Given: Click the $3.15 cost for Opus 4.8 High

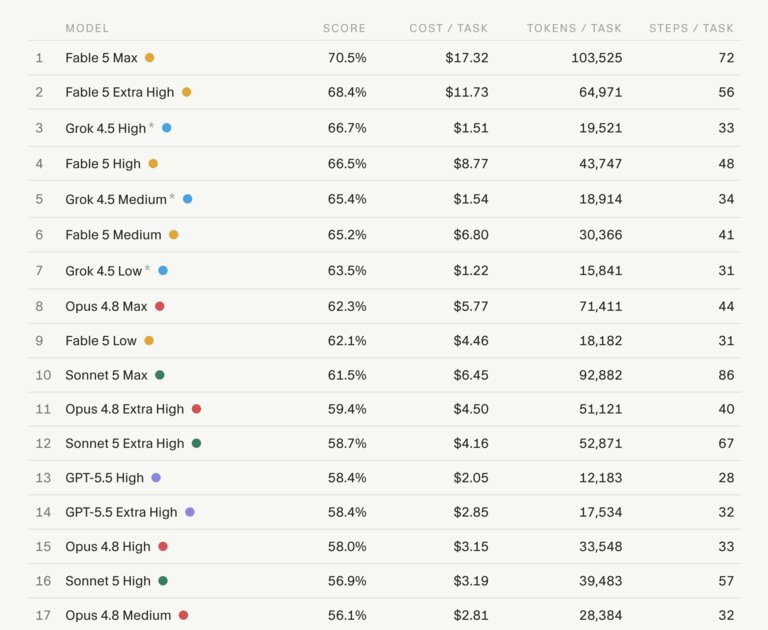Looking at the screenshot, I should click(x=471, y=546).
